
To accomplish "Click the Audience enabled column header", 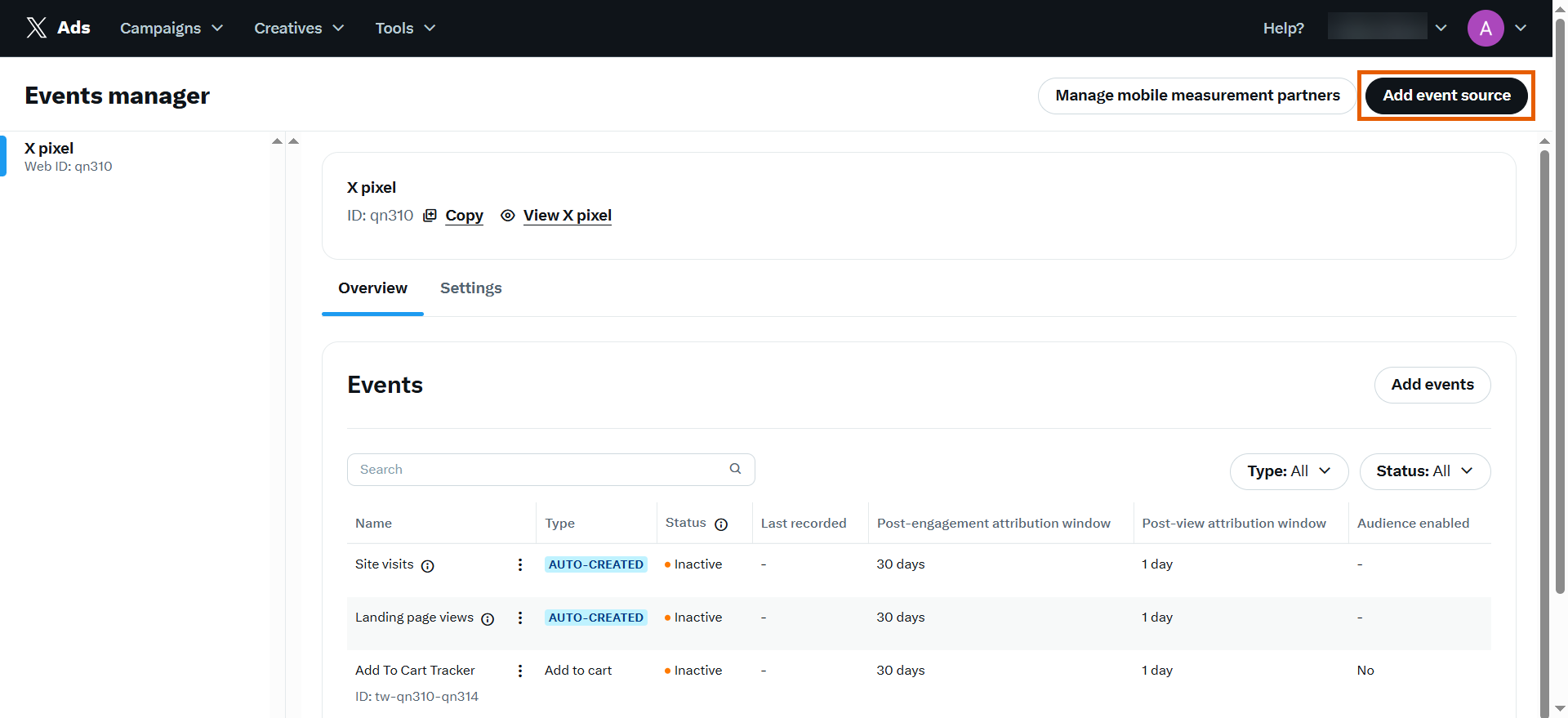I will (1413, 524).
